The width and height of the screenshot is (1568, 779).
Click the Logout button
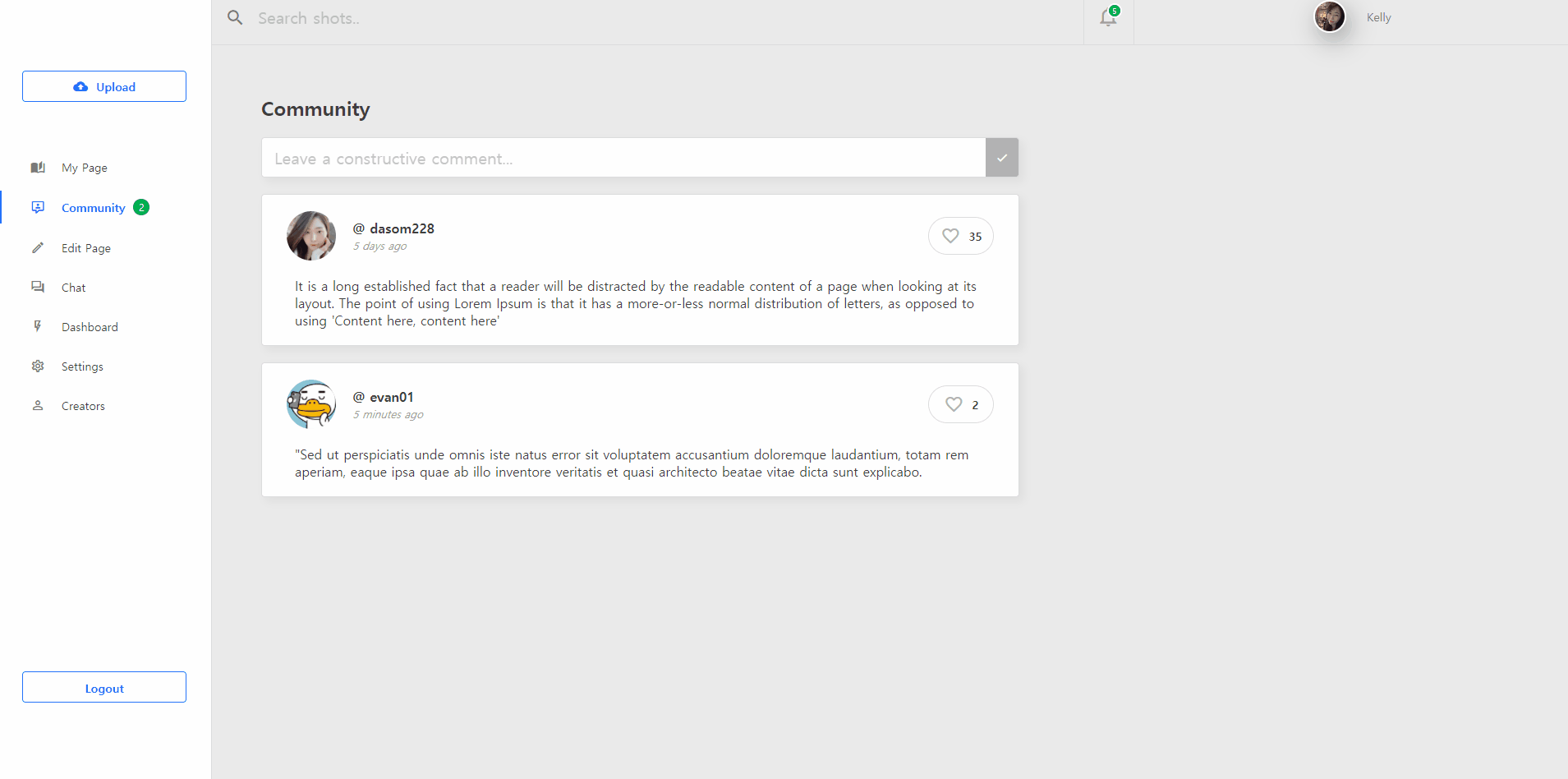click(104, 687)
